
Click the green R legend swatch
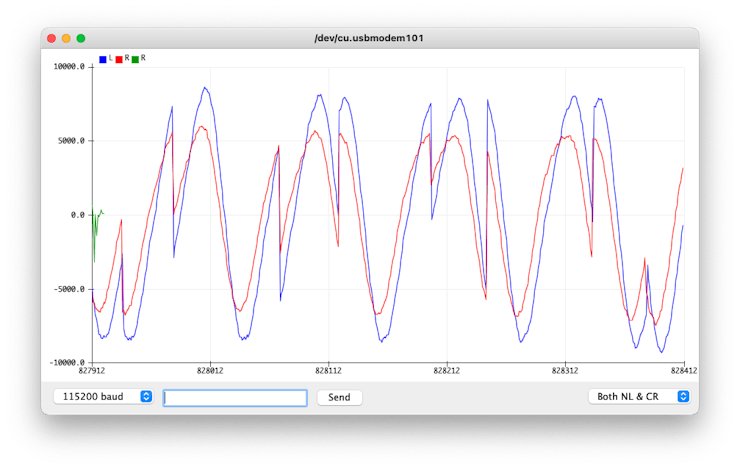point(136,60)
